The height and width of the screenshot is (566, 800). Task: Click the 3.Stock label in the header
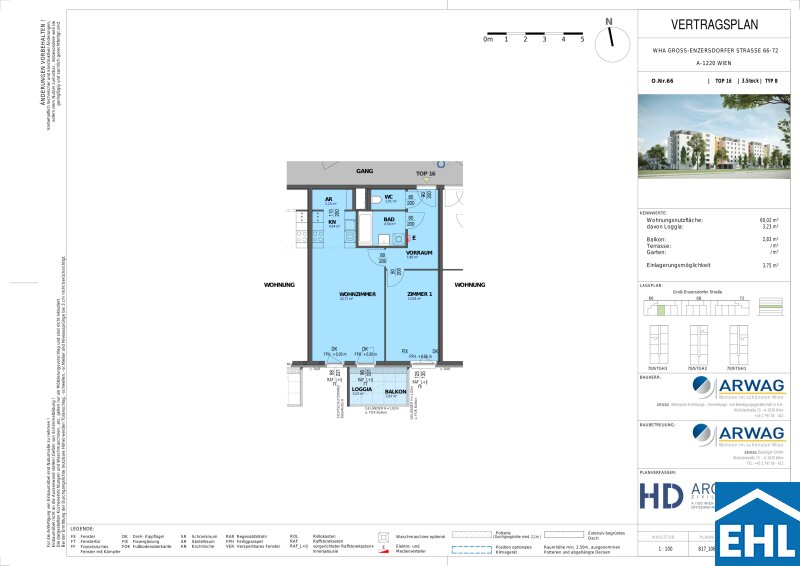750,81
